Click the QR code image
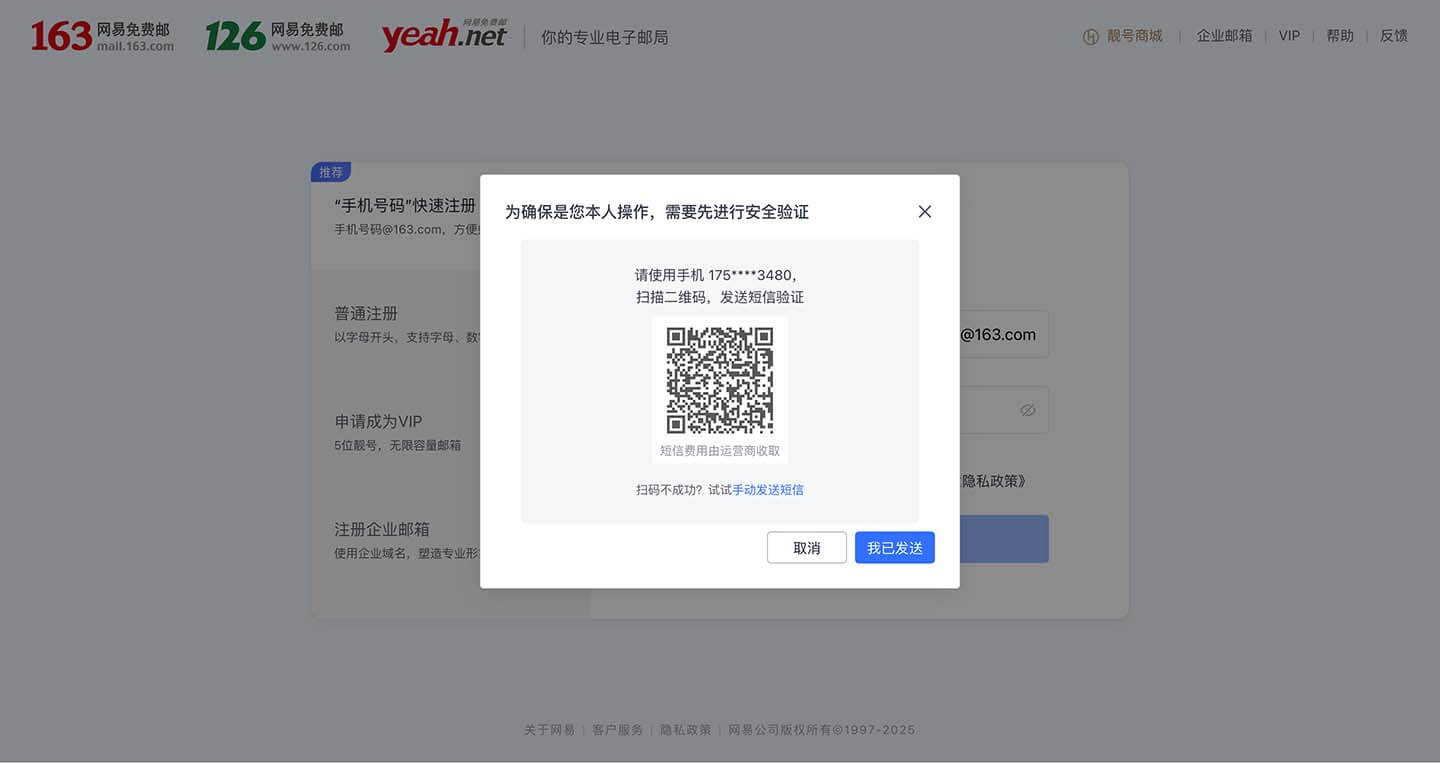 (x=720, y=380)
